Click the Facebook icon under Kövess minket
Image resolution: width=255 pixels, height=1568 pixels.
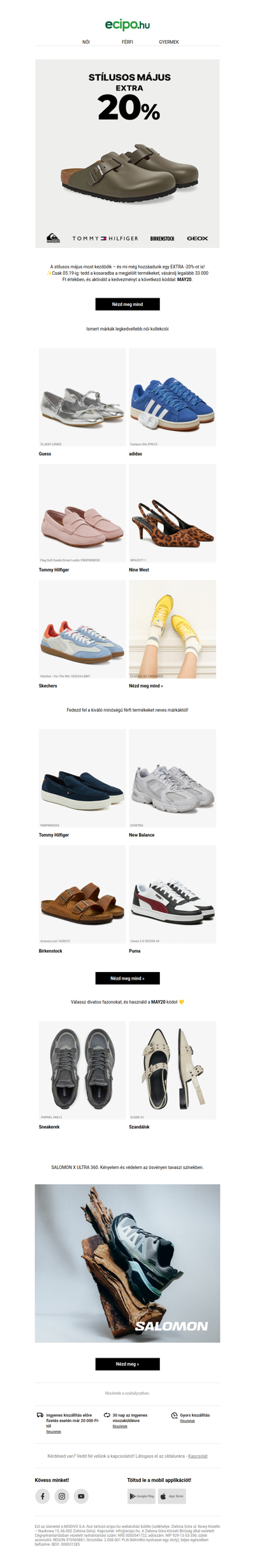point(43,1495)
